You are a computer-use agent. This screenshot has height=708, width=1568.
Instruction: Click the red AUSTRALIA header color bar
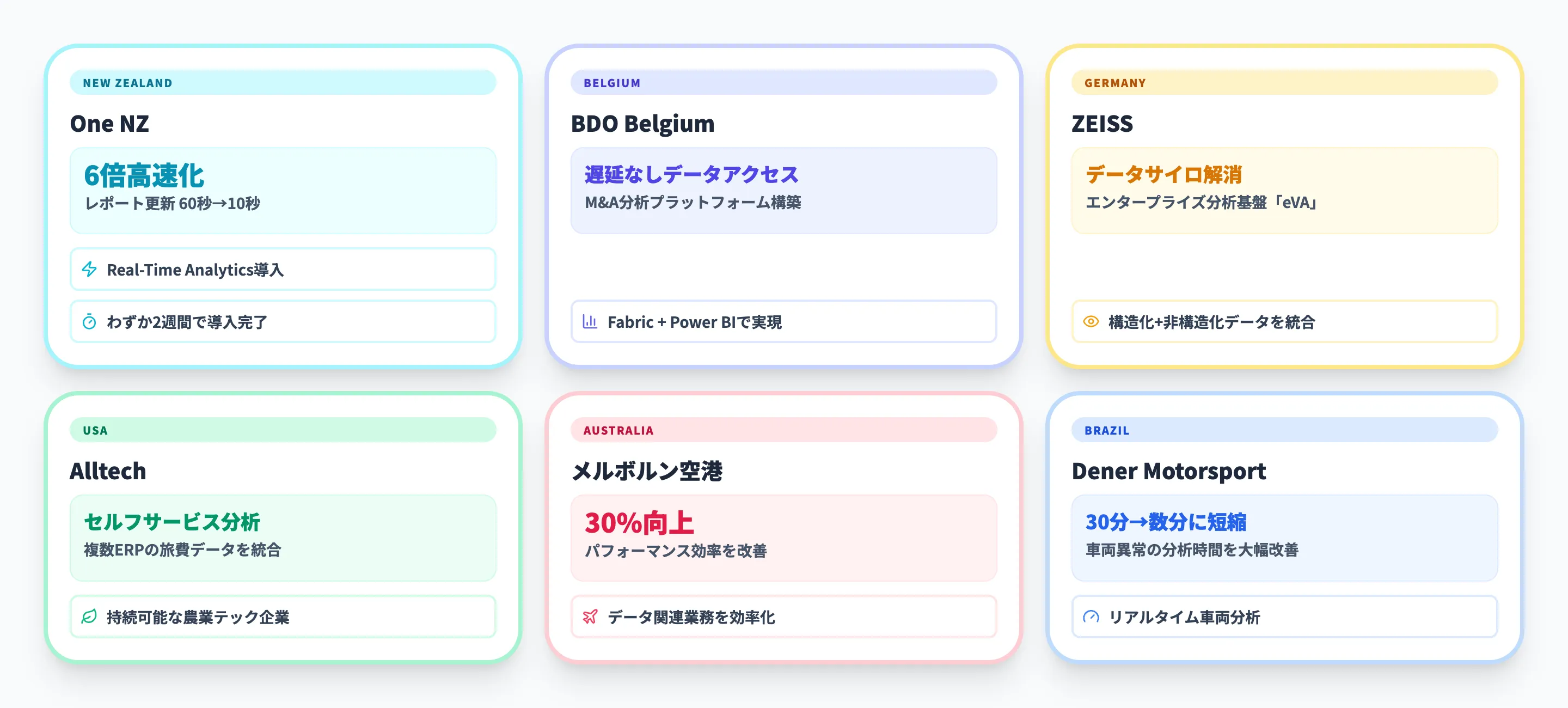(x=783, y=430)
